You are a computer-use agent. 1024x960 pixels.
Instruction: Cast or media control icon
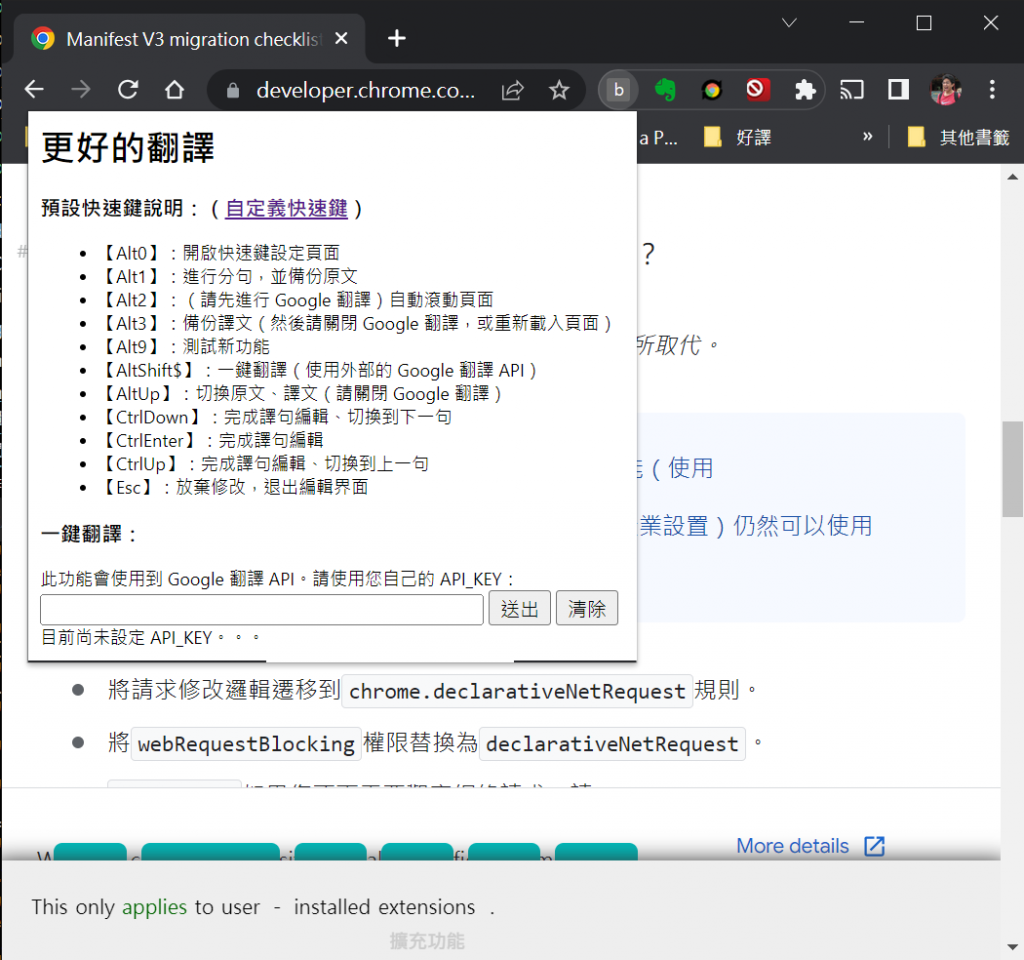tap(852, 89)
